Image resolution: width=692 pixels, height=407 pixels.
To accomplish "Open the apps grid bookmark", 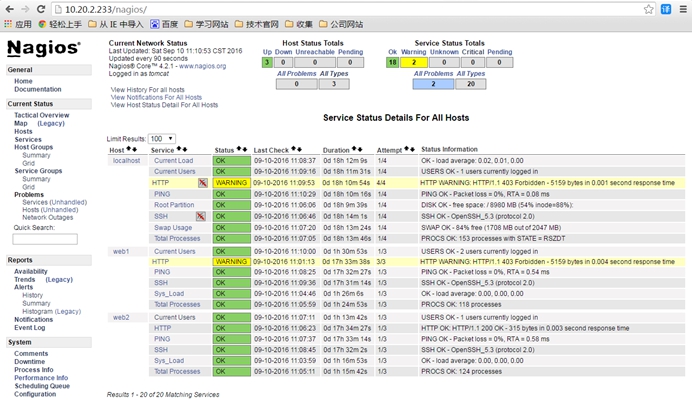I will 18,24.
